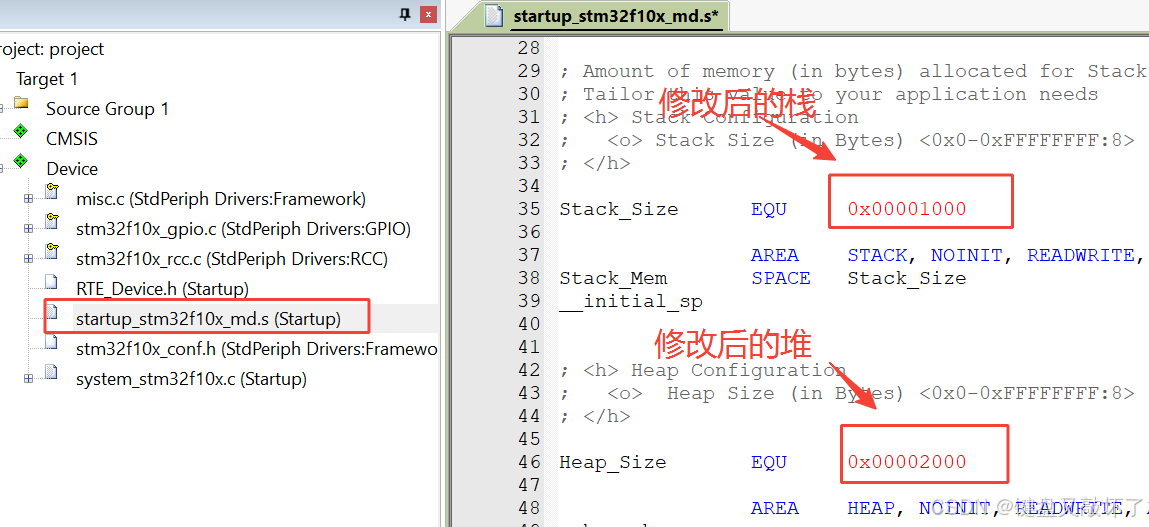
Task: Click STACK keyword on line 37
Action: pos(877,255)
